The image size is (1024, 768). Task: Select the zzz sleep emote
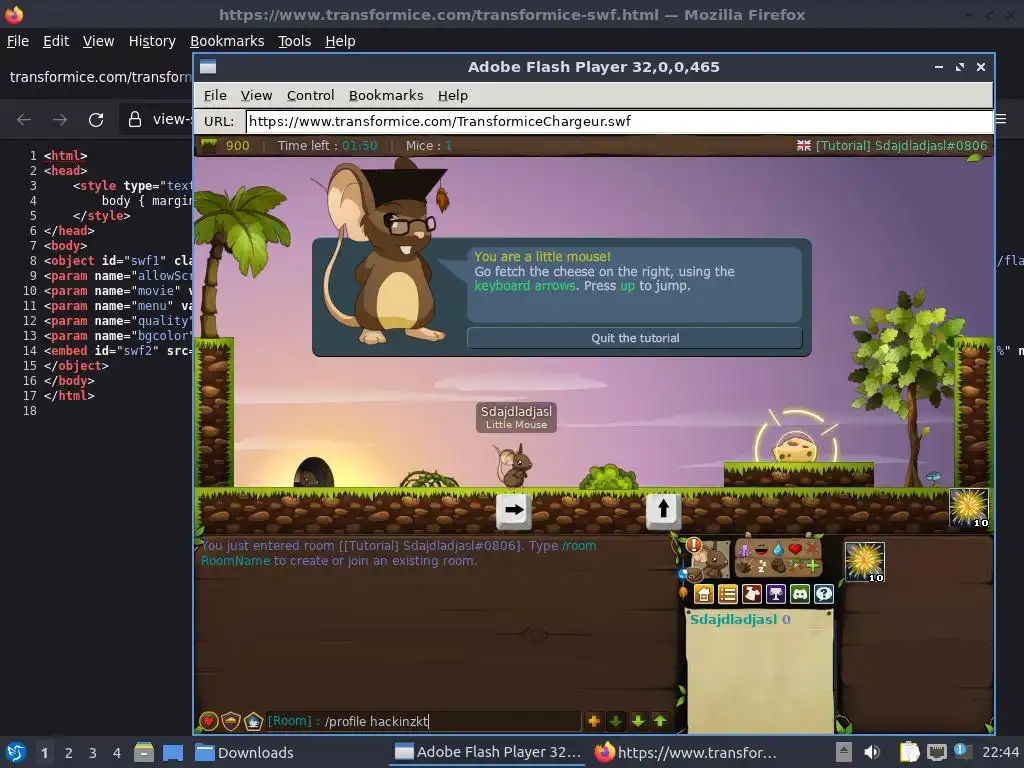(762, 566)
